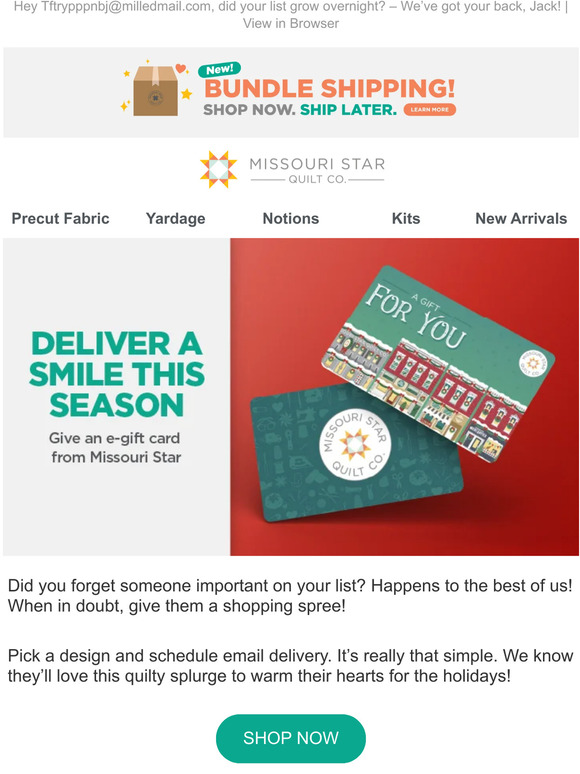The height and width of the screenshot is (774, 580).
Task: Click the cardboard box shipping icon
Action: pyautogui.click(x=155, y=91)
